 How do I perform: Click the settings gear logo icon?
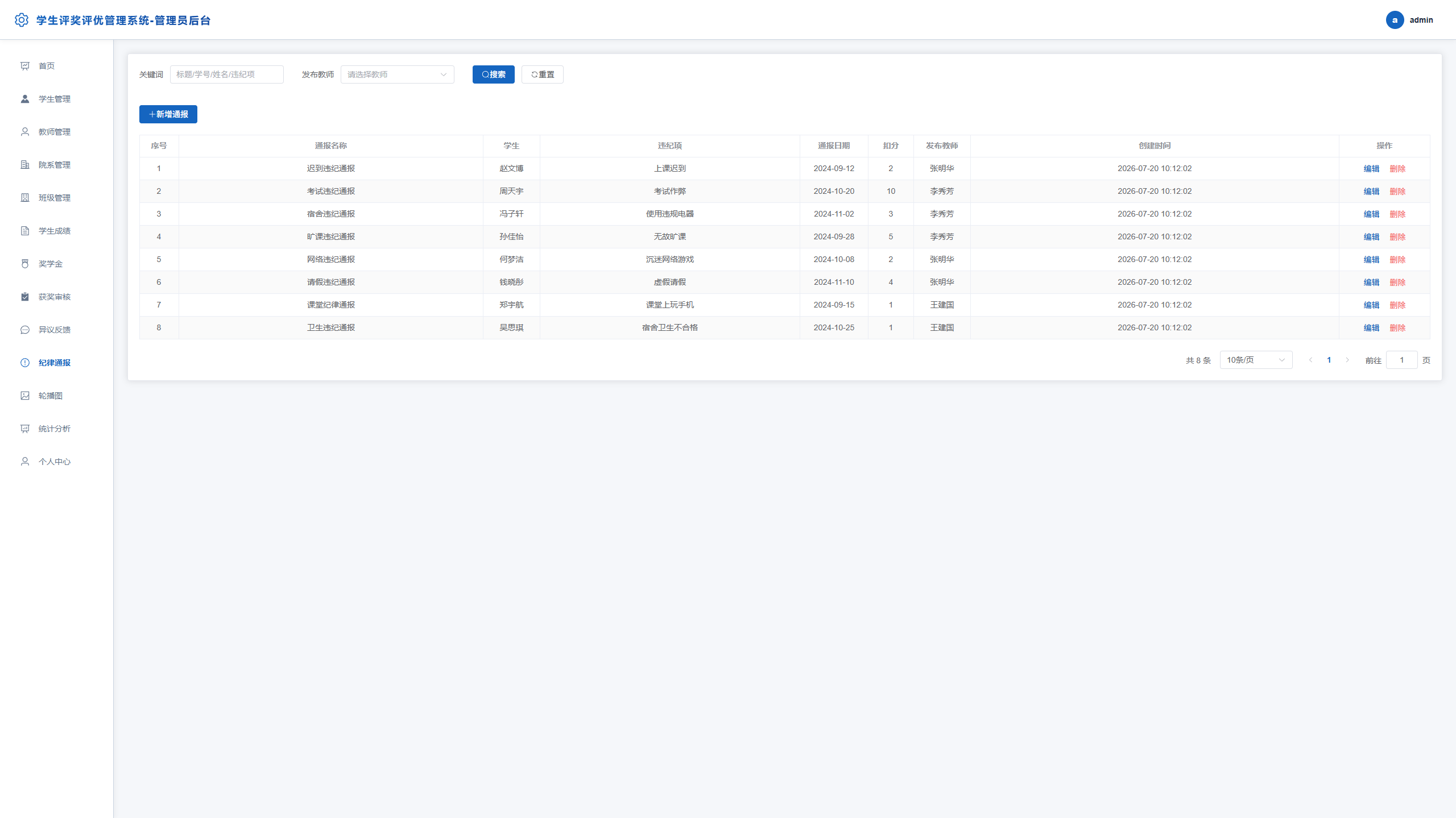[22, 20]
